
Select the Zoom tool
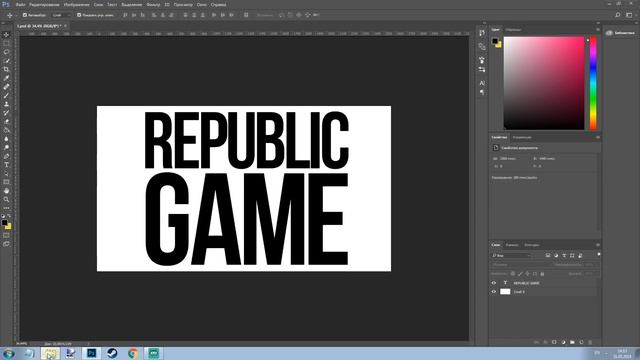tap(6, 200)
